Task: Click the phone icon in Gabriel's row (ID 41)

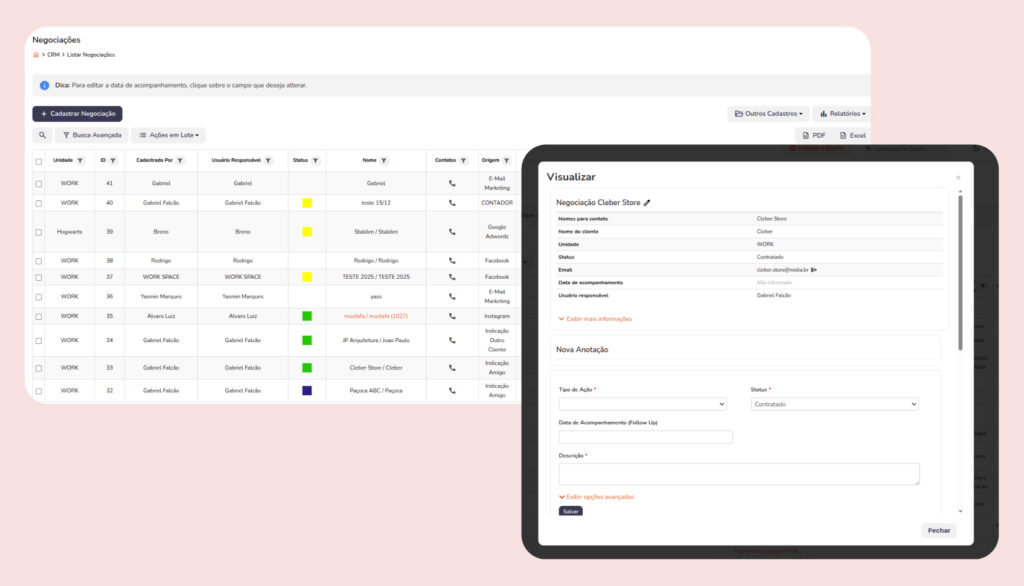Action: [452, 184]
